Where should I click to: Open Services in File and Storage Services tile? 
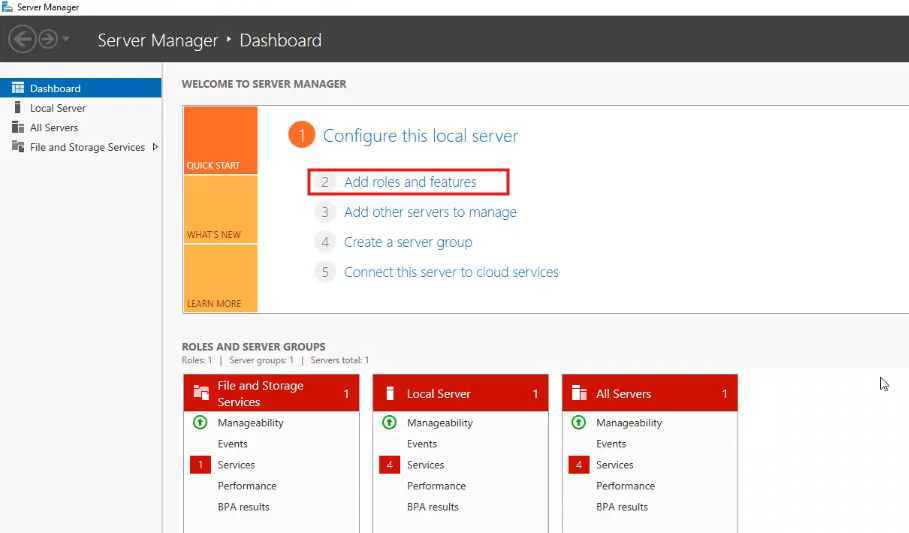click(x=236, y=465)
